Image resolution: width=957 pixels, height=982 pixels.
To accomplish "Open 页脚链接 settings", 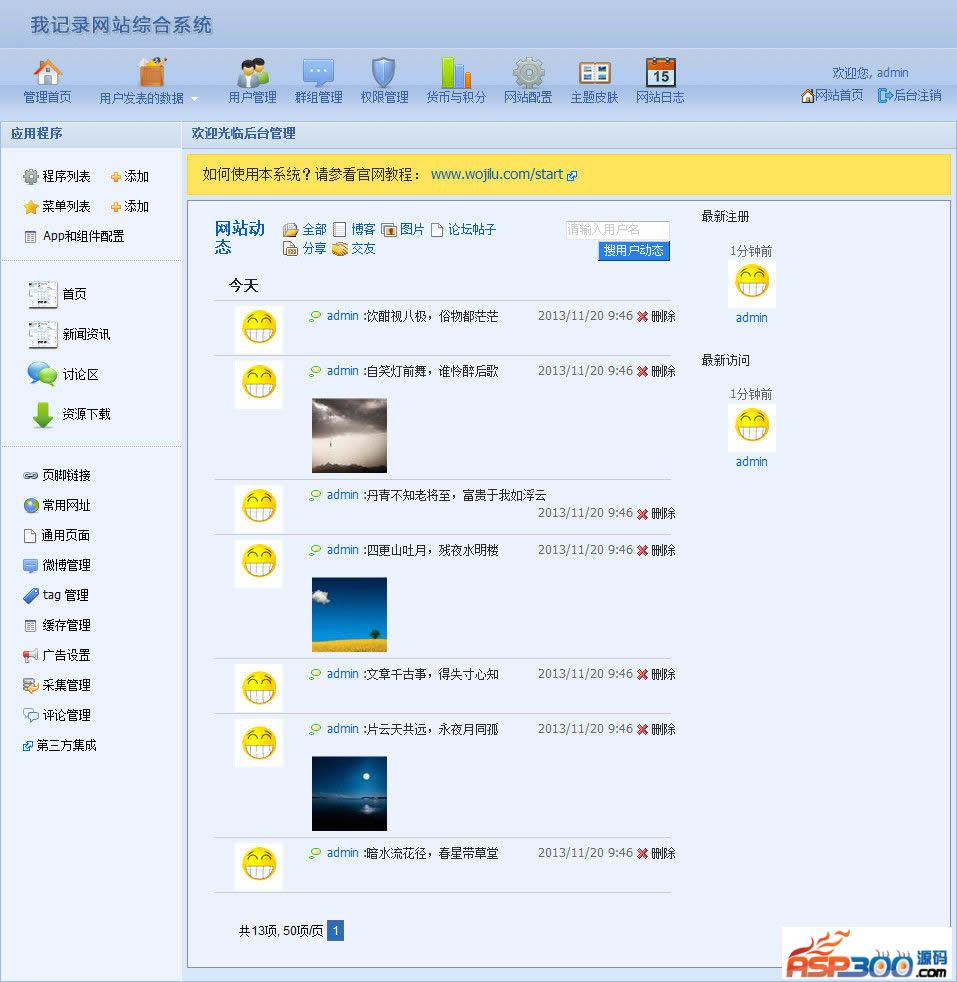I will click(x=57, y=475).
